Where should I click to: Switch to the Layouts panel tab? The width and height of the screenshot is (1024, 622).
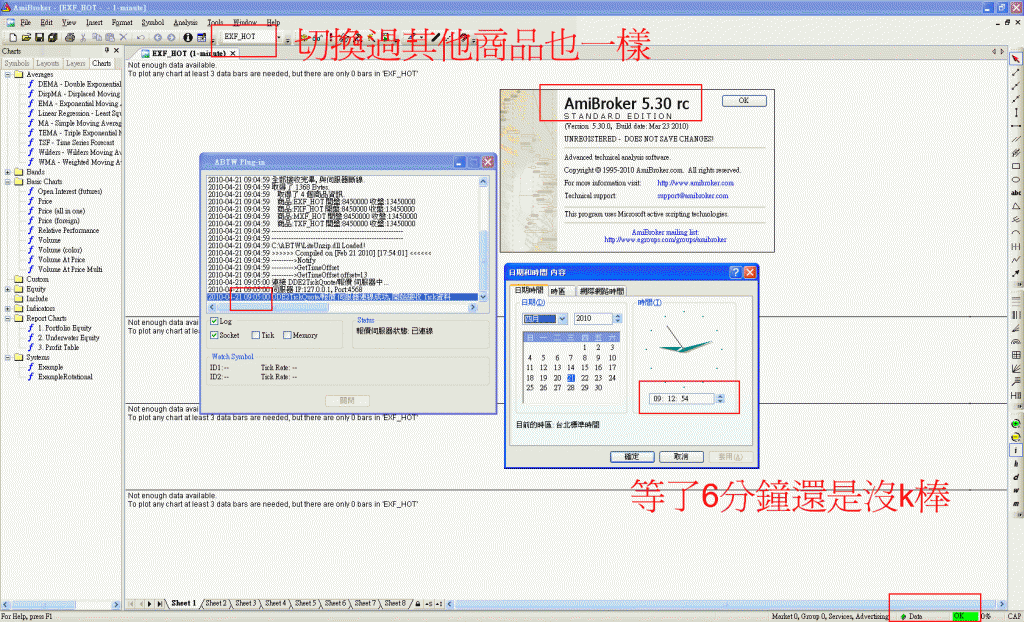coord(48,63)
